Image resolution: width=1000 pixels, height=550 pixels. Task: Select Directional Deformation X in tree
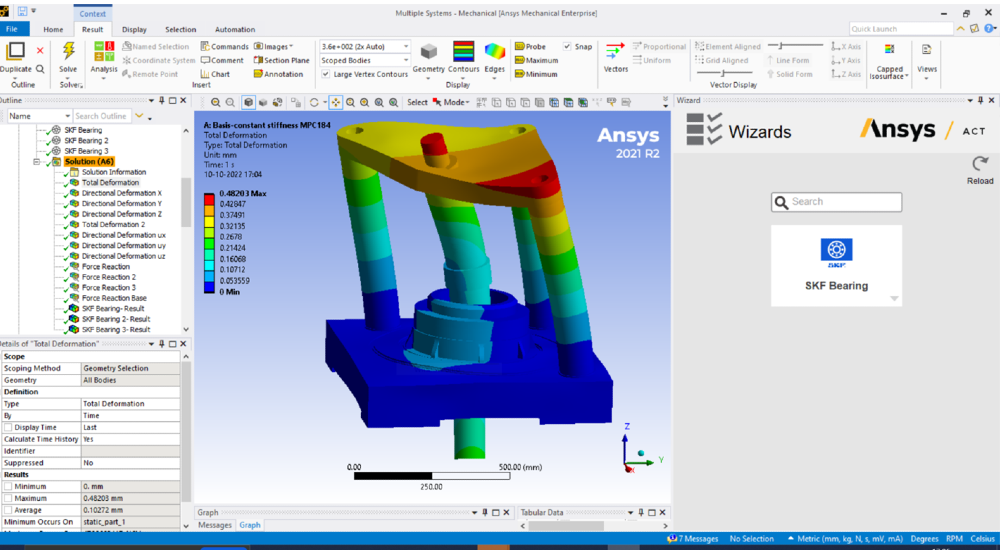121,193
